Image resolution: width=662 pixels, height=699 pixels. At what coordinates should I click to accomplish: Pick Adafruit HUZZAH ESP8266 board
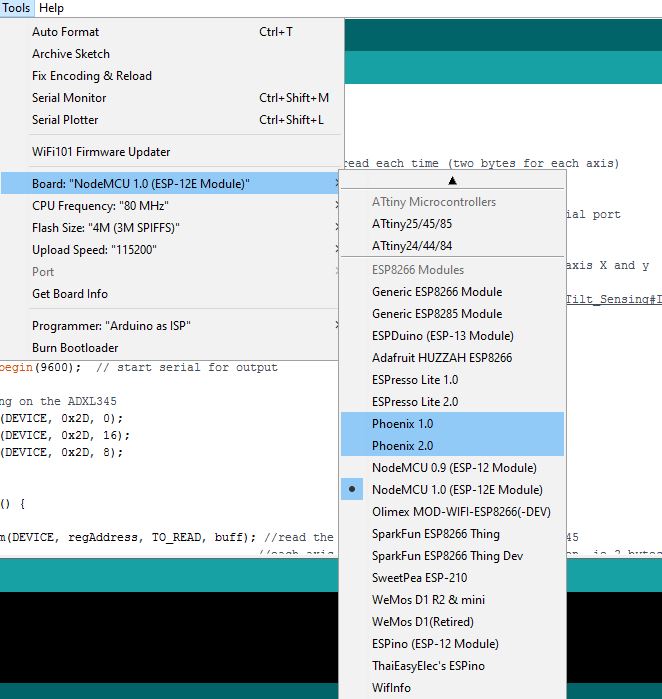[452, 358]
